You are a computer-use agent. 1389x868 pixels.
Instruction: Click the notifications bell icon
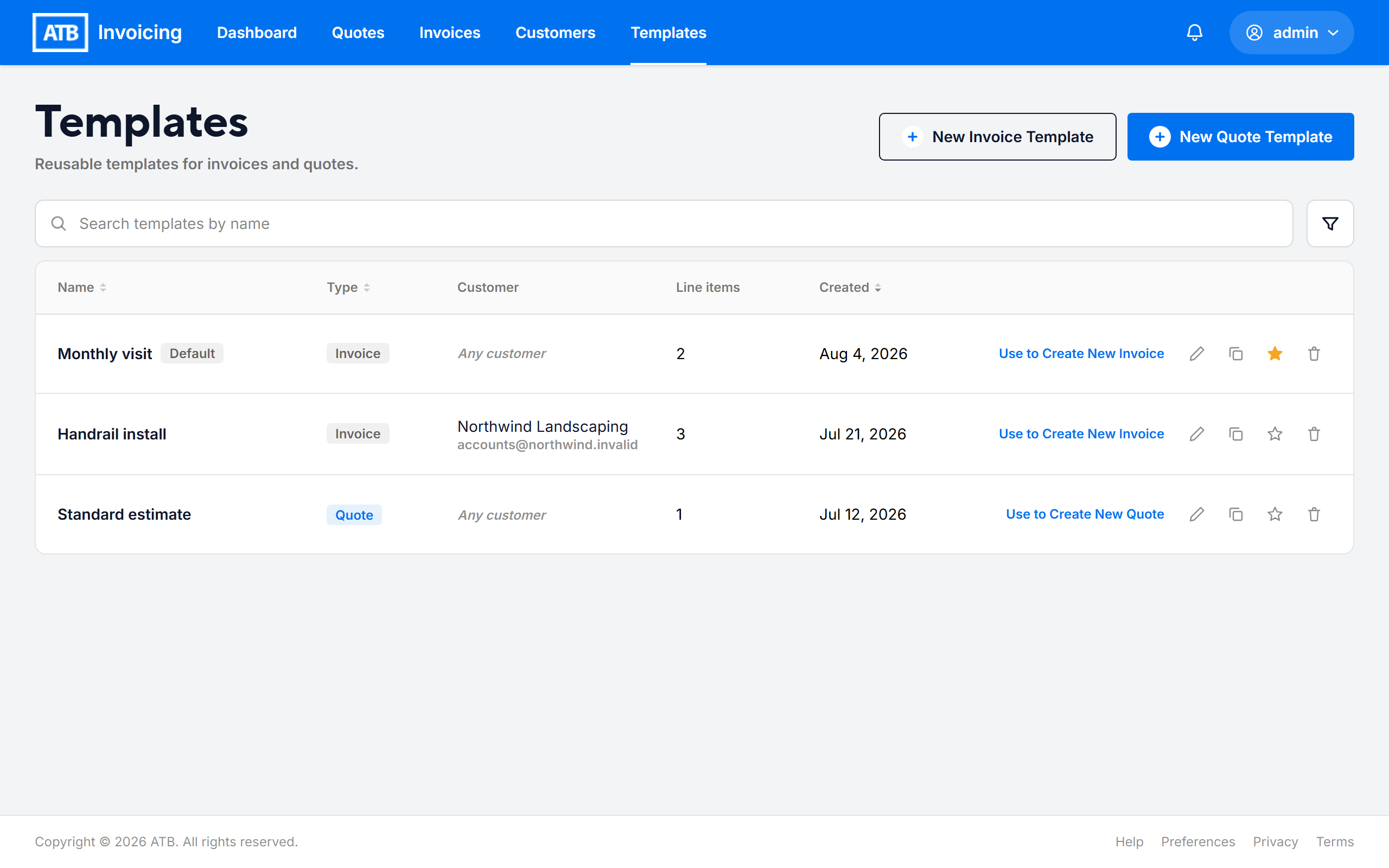coord(1194,33)
